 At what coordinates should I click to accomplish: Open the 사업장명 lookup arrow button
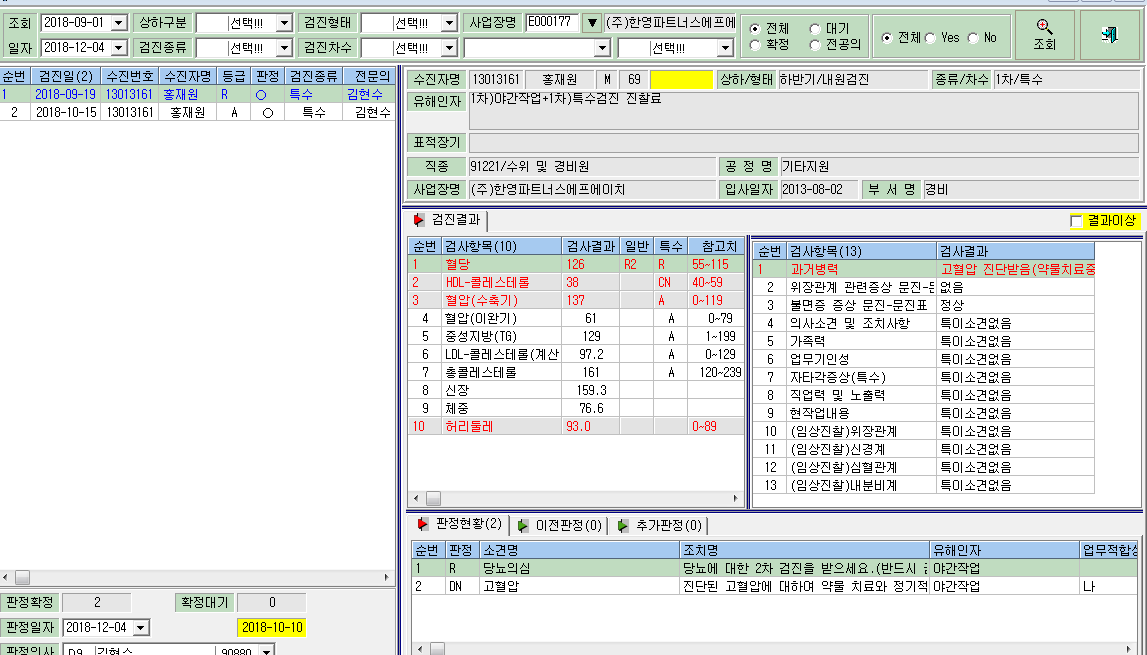[592, 23]
